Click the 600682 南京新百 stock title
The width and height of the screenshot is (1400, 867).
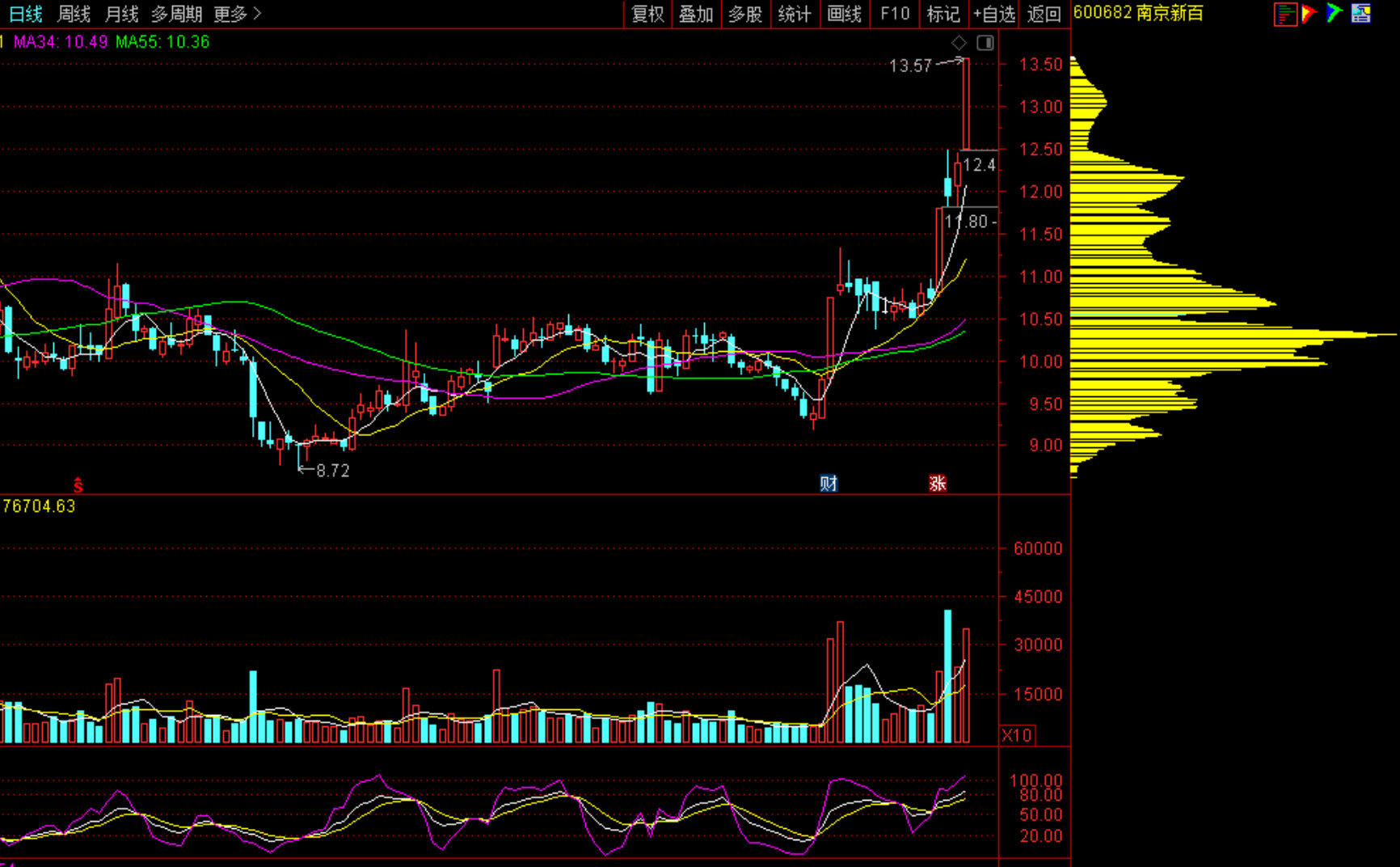(x=1138, y=13)
